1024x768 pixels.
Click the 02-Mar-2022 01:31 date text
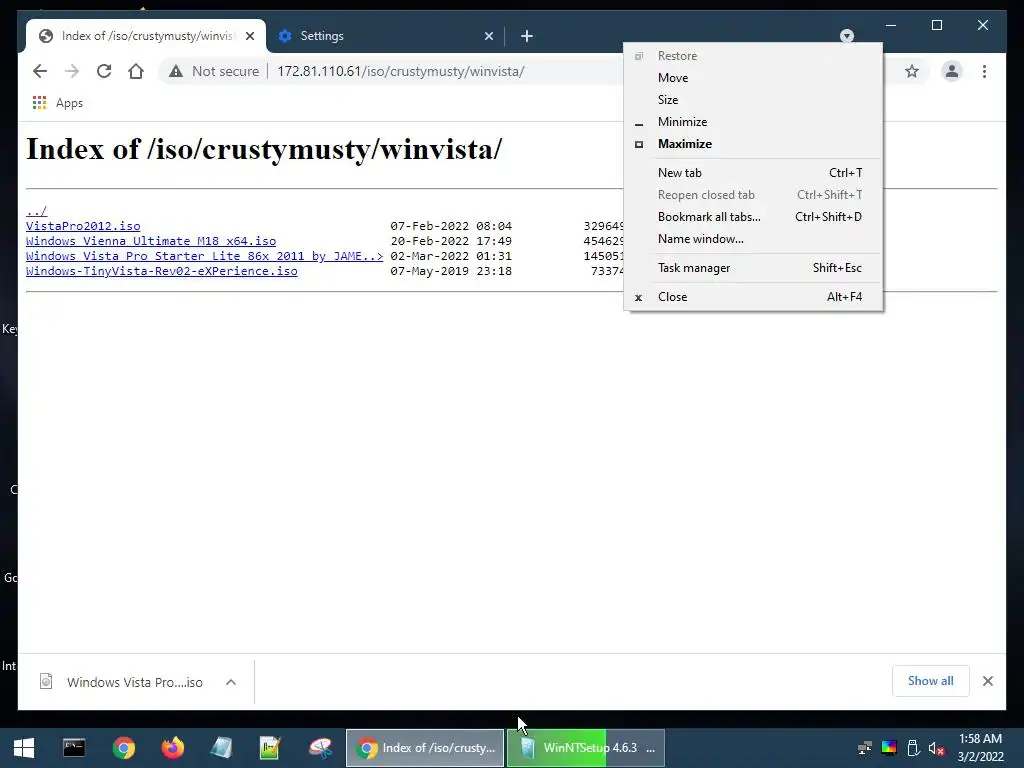click(x=451, y=256)
